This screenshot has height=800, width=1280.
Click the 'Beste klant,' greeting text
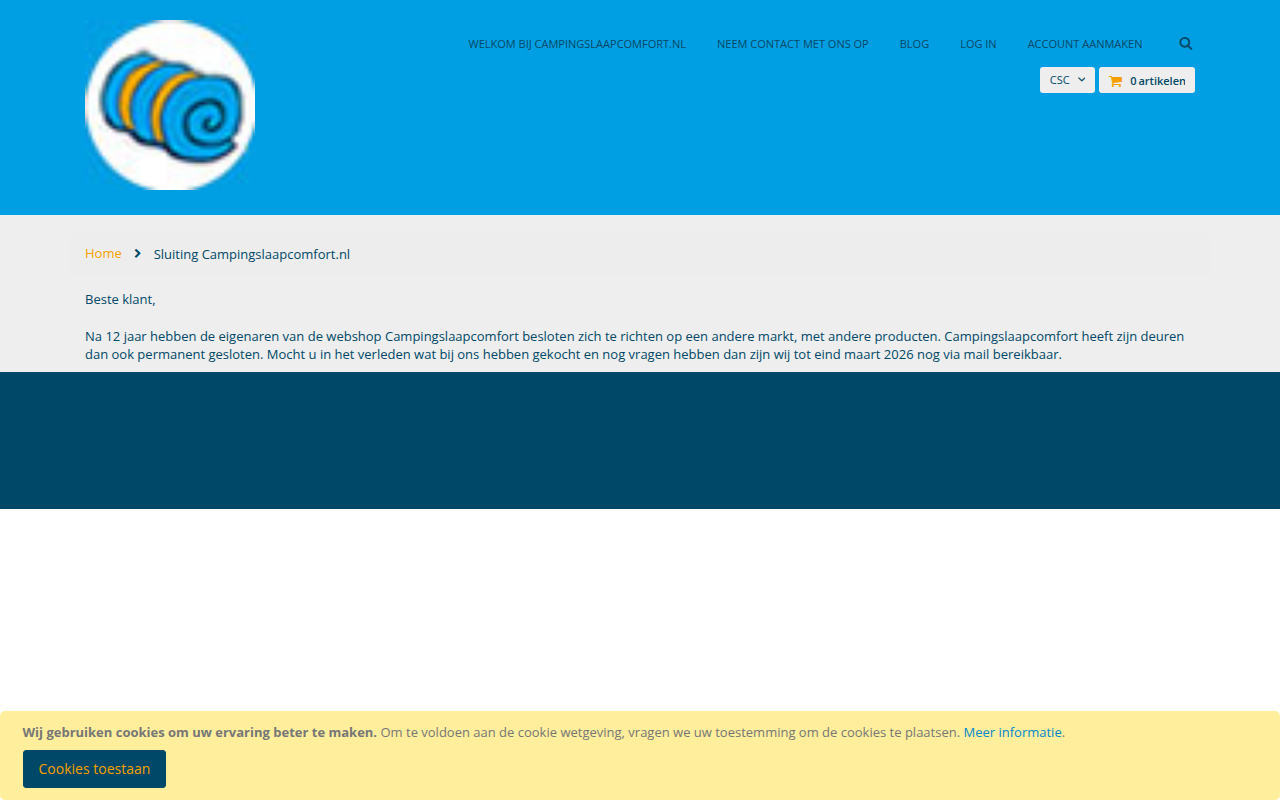[x=120, y=299]
